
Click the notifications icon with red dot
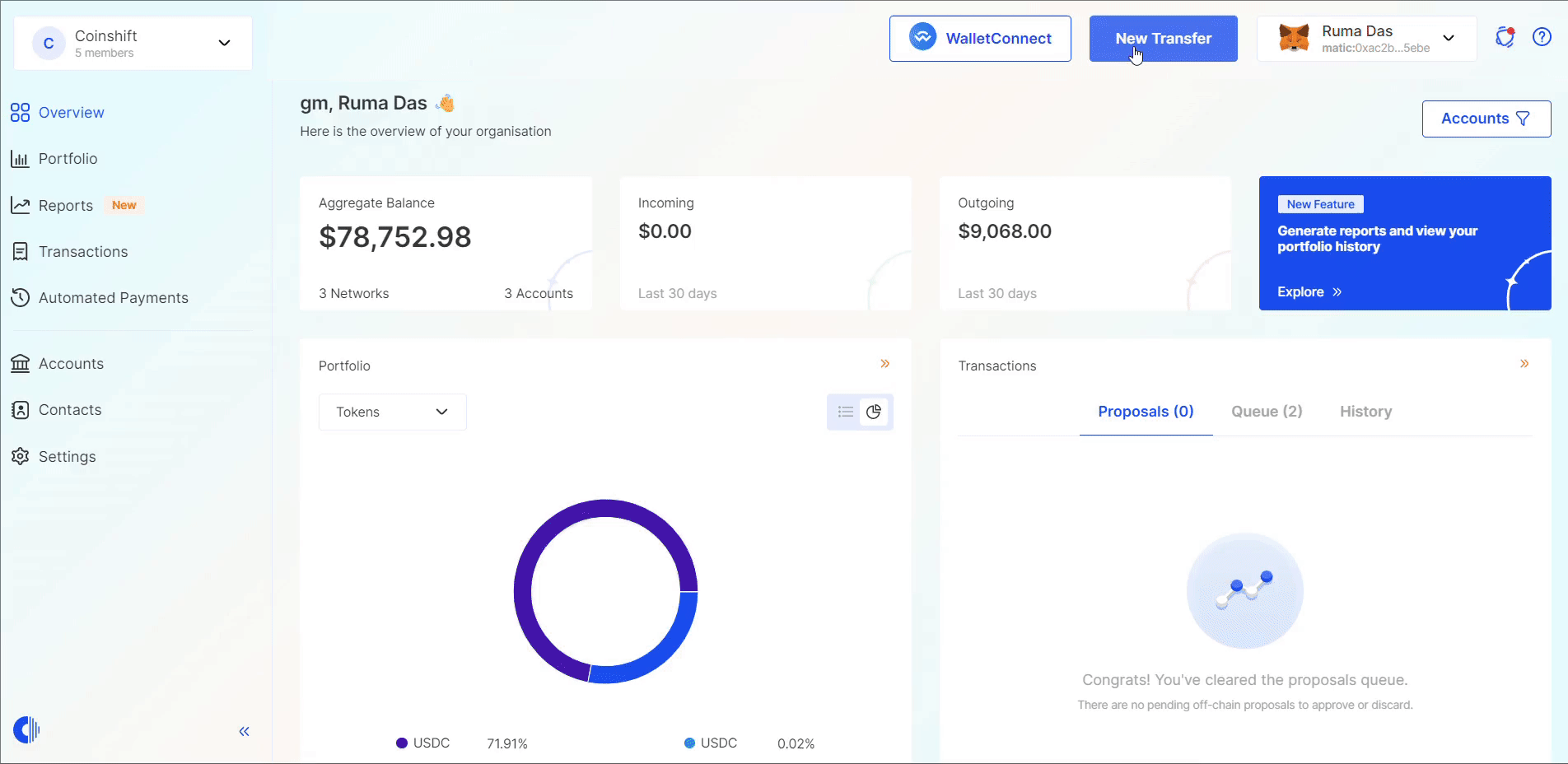1505,37
